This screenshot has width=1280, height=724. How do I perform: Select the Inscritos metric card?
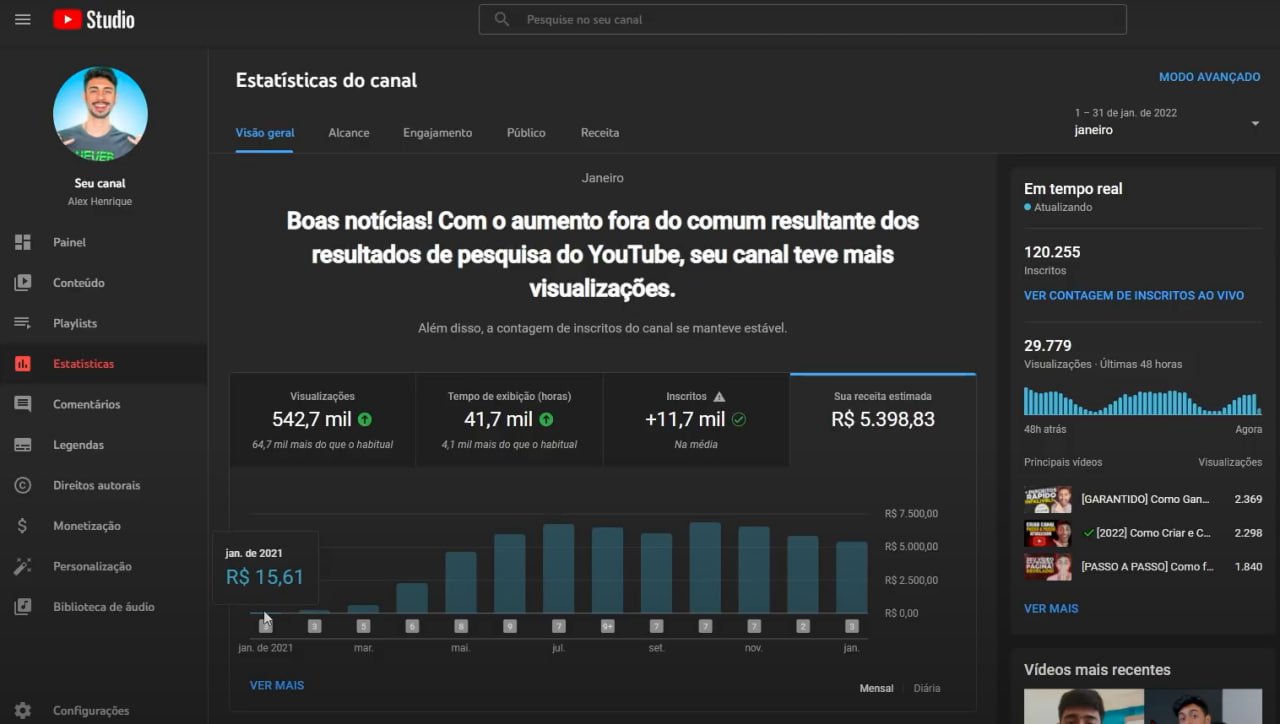(x=696, y=420)
